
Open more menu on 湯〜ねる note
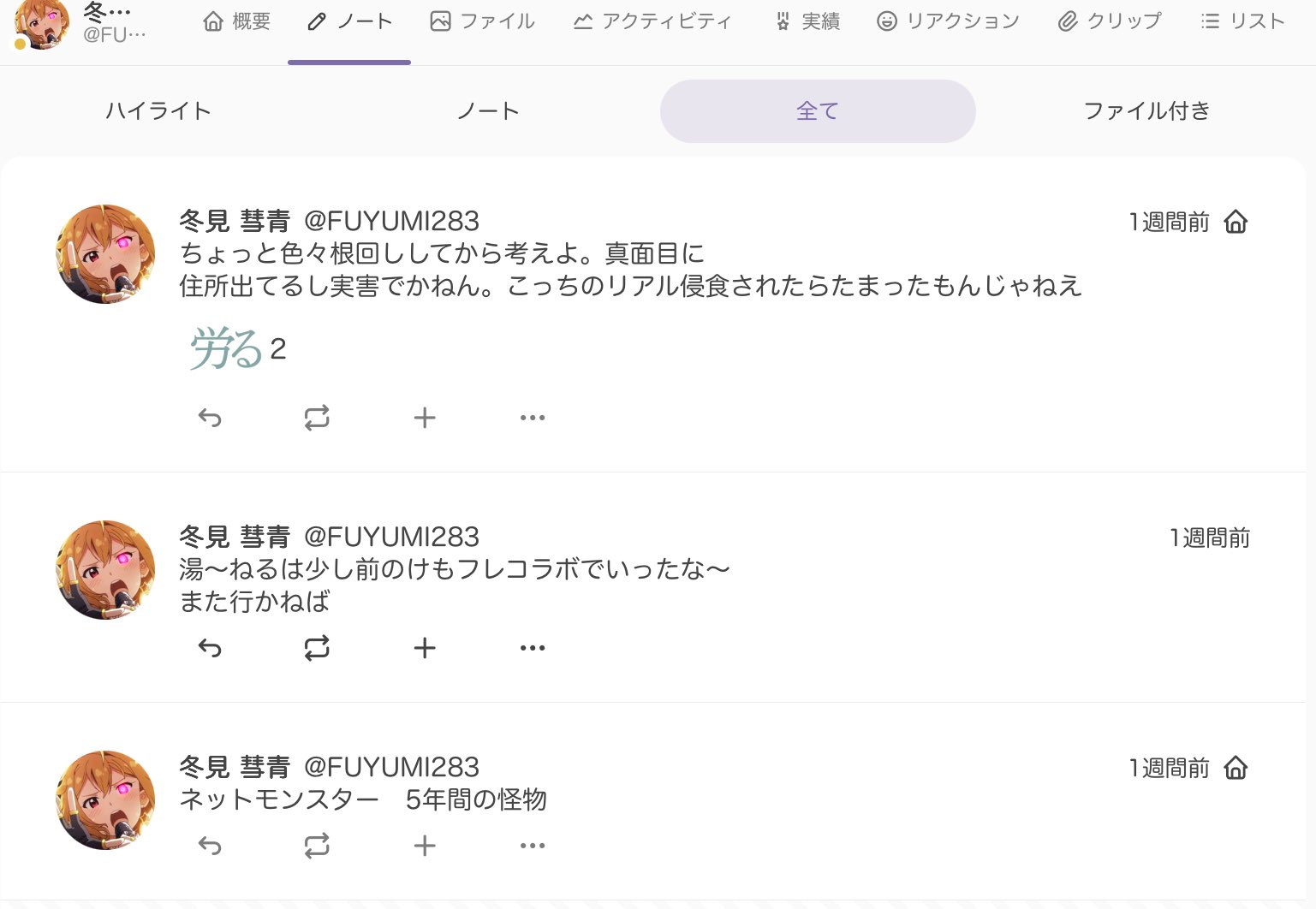[532, 648]
